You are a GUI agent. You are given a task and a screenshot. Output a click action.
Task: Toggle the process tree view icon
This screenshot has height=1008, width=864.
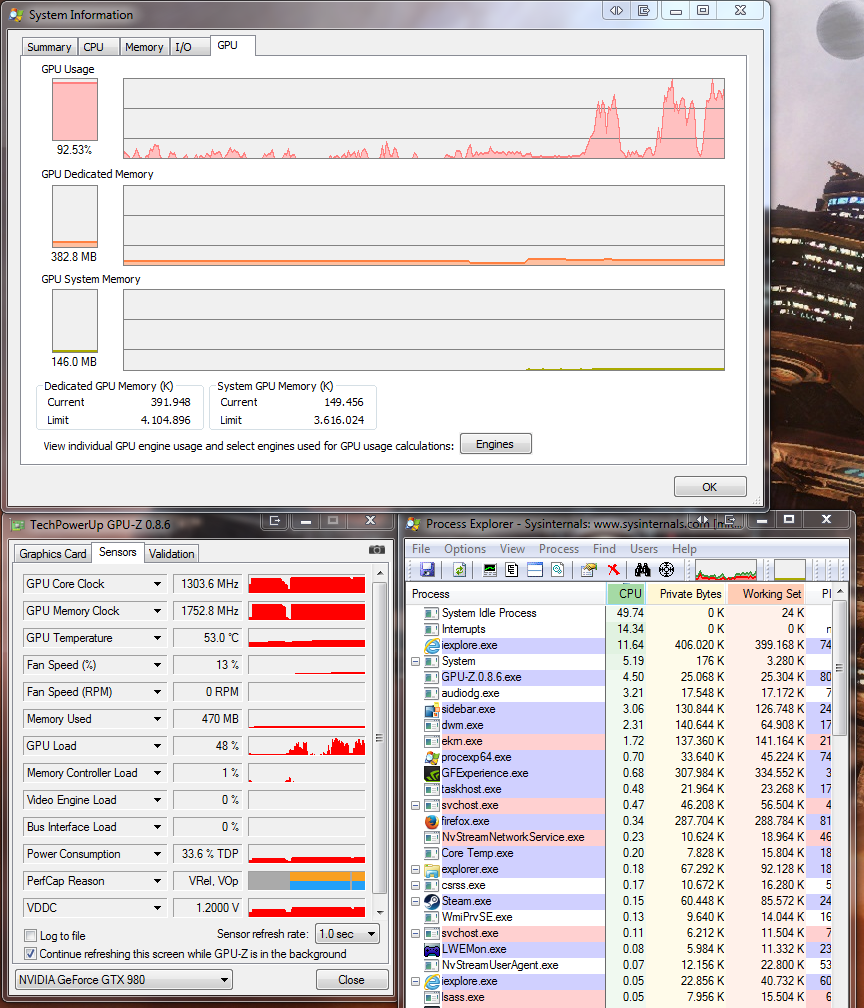tap(512, 570)
